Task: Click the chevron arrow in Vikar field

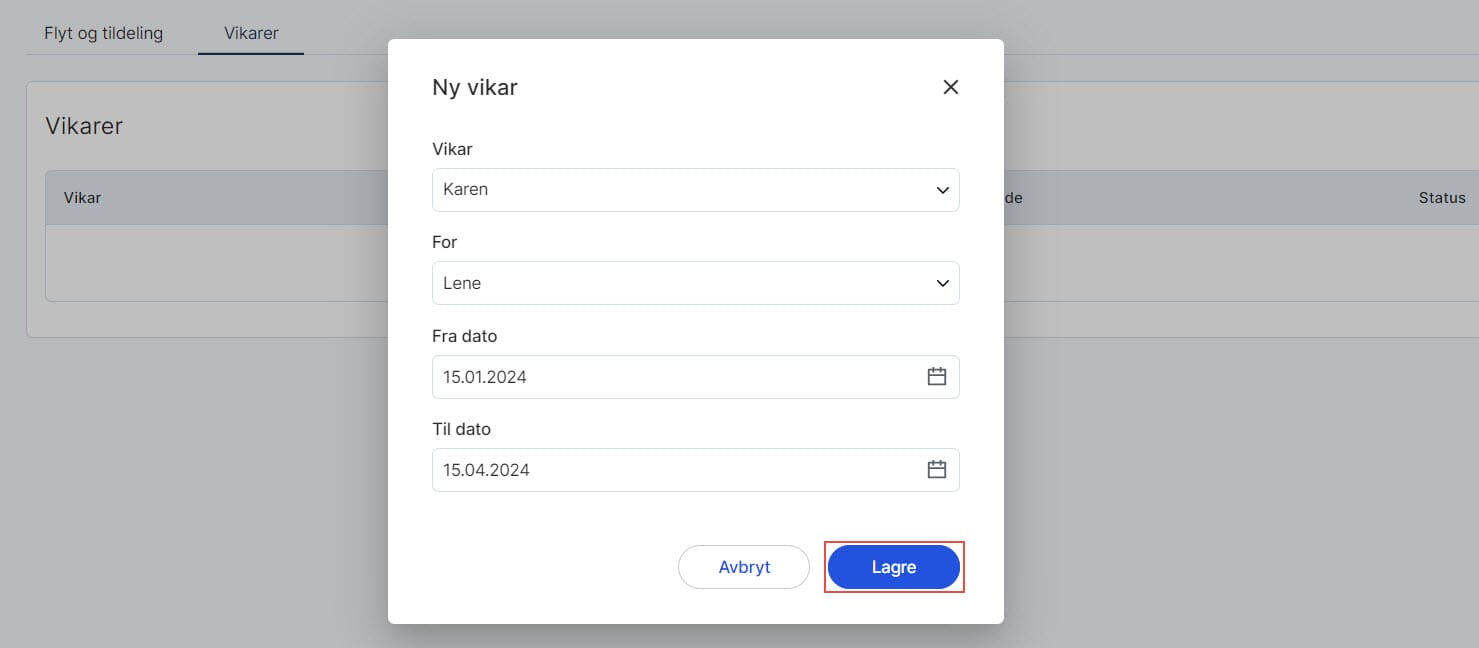Action: (942, 190)
